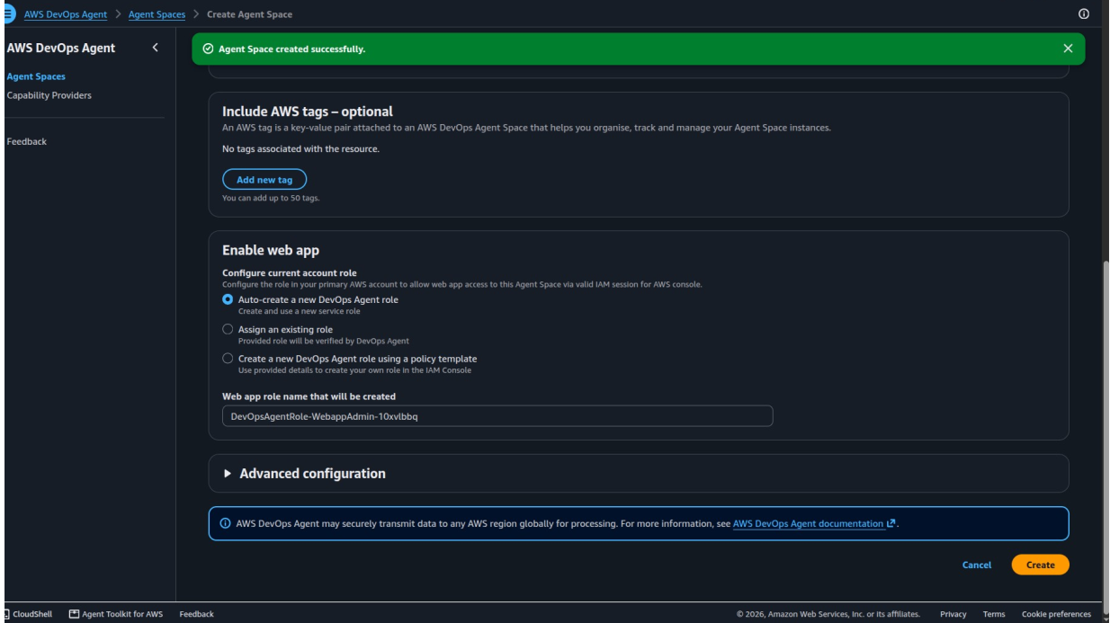The width and height of the screenshot is (1110, 623).
Task: Open Agent Toolkit for AWS
Action: click(115, 614)
